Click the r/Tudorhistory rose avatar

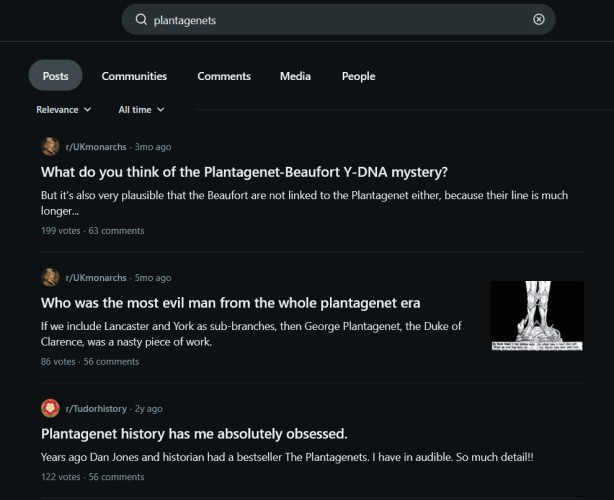pos(50,409)
